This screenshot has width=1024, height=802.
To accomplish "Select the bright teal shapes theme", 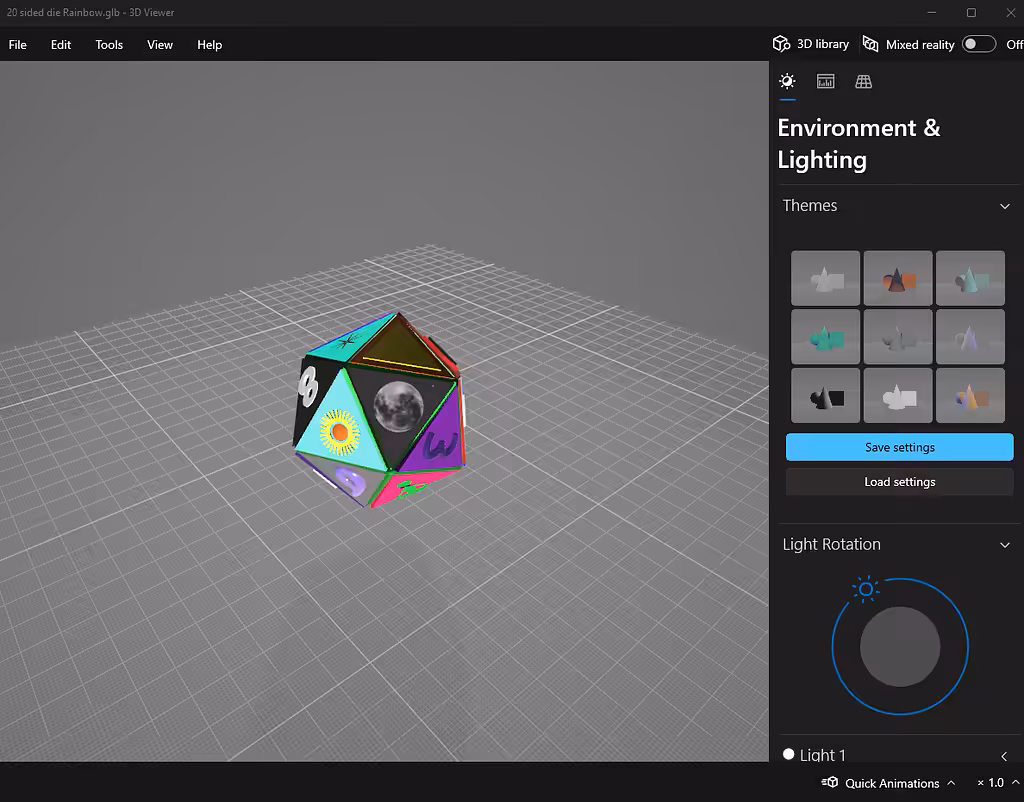I will pos(825,337).
